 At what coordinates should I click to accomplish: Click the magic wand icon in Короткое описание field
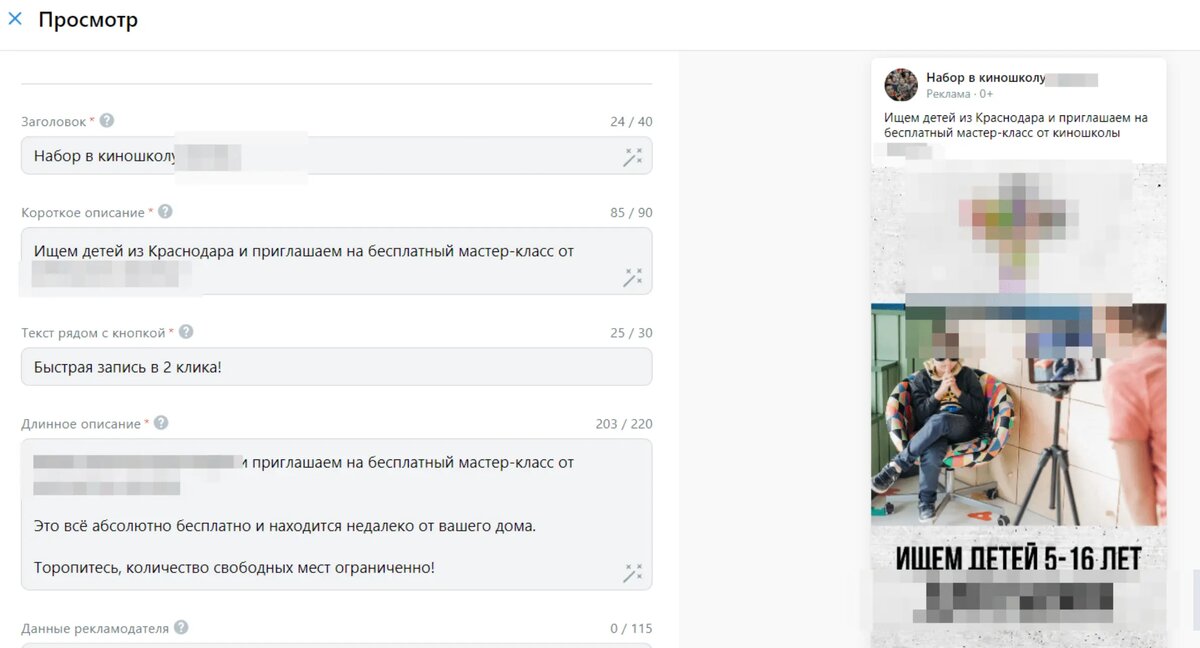pyautogui.click(x=633, y=277)
